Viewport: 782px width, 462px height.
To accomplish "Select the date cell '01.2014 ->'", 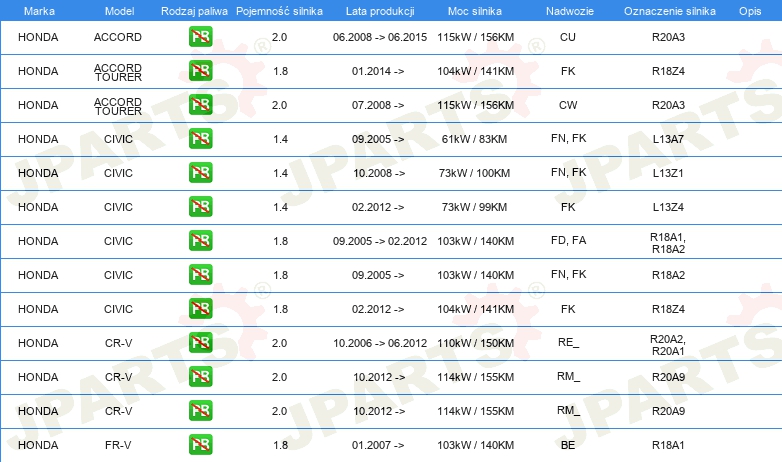I will pos(378,71).
